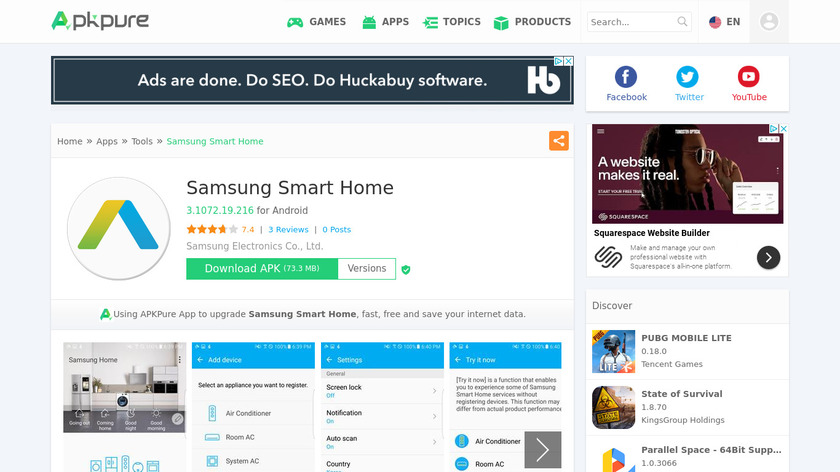The image size is (840, 472).
Task: Click the APKPure logo
Action: (x=100, y=21)
